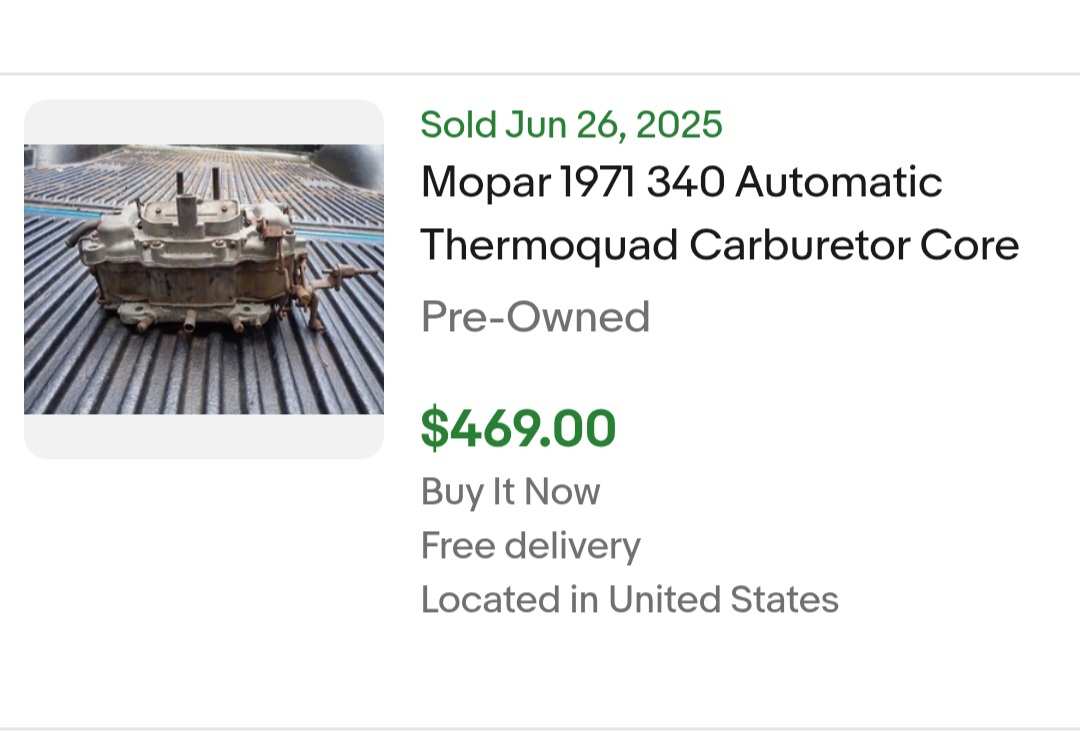Image resolution: width=1080 pixels, height=732 pixels.
Task: Click the gray strip below the thumbnail photo
Action: tap(204, 437)
